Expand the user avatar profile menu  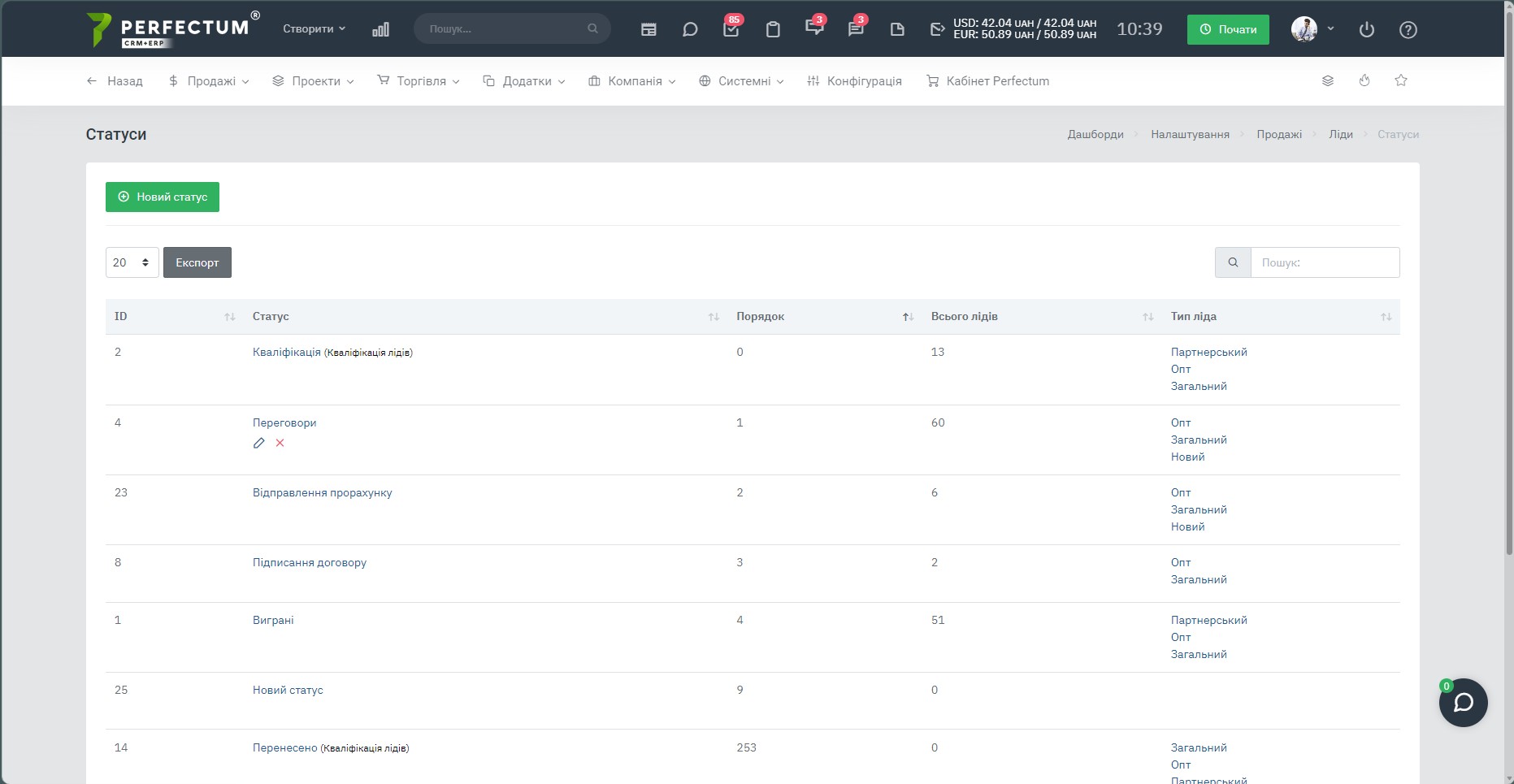point(1312,28)
